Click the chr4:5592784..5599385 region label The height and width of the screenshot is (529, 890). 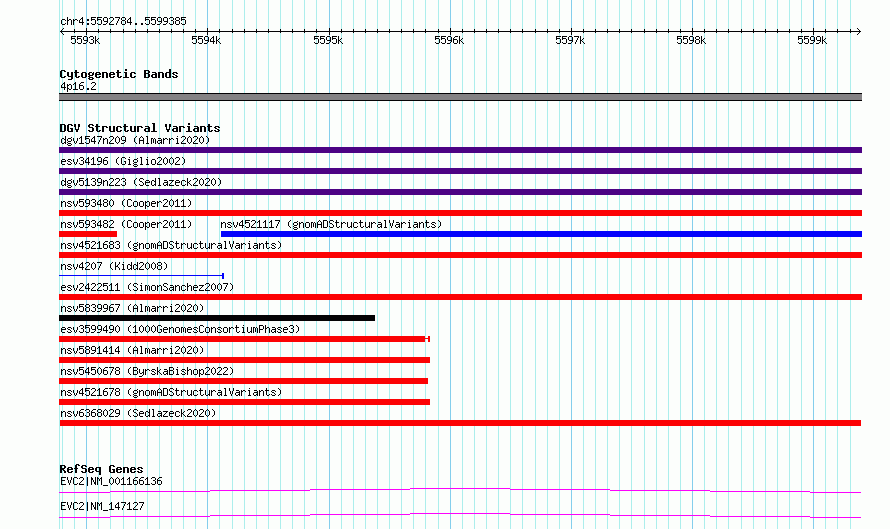(x=123, y=22)
